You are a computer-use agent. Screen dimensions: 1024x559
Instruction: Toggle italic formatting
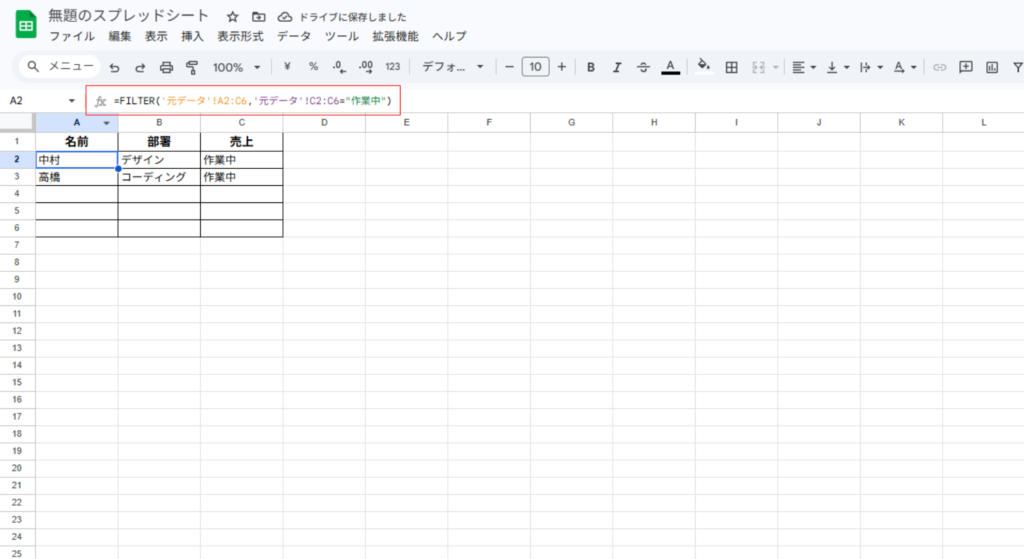pyautogui.click(x=616, y=67)
